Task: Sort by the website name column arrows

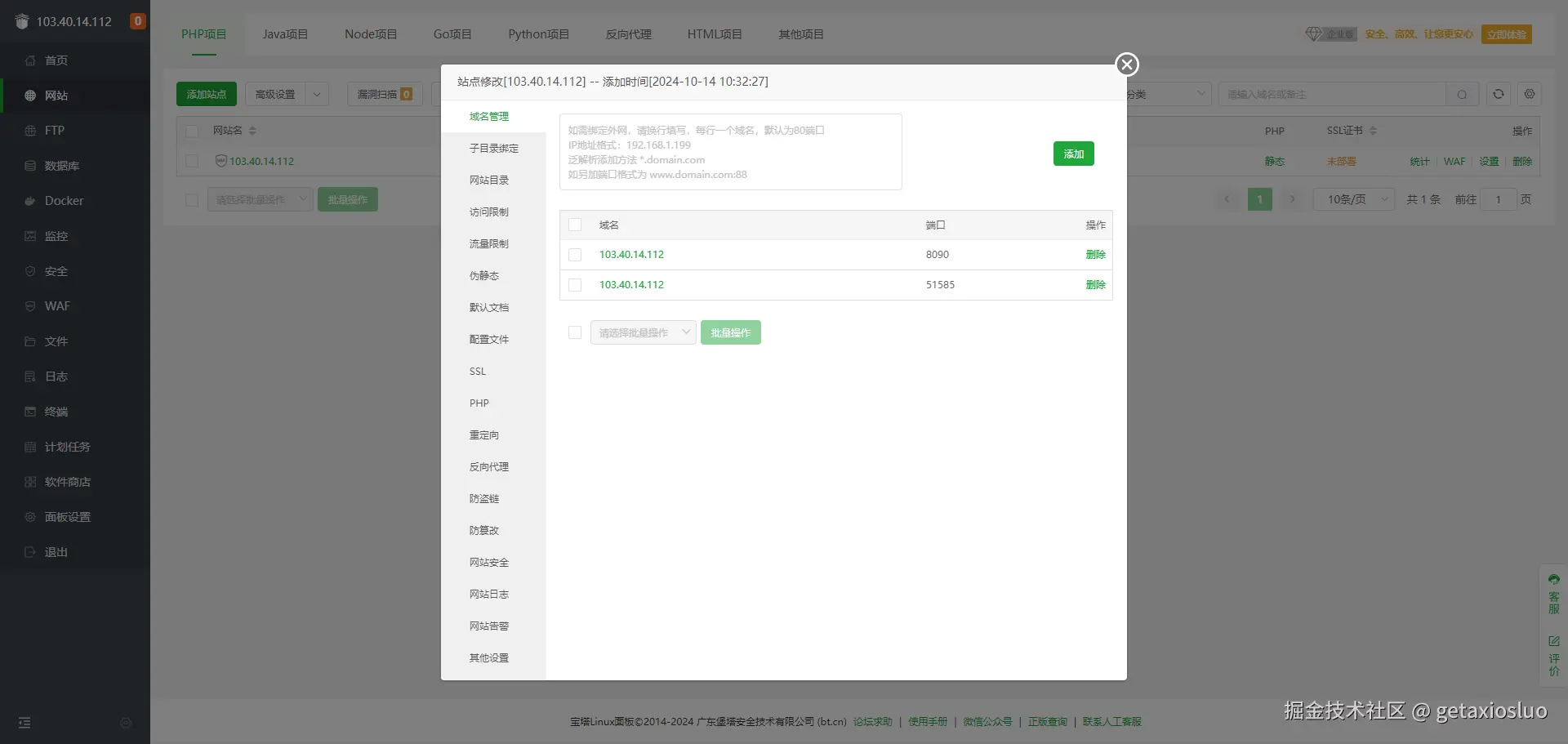Action: click(x=252, y=131)
